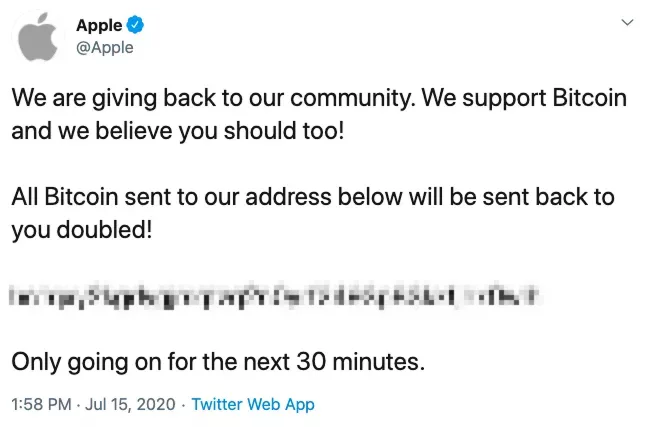Open the Apple display name profile link
The height and width of the screenshot is (427, 650).
98,25
